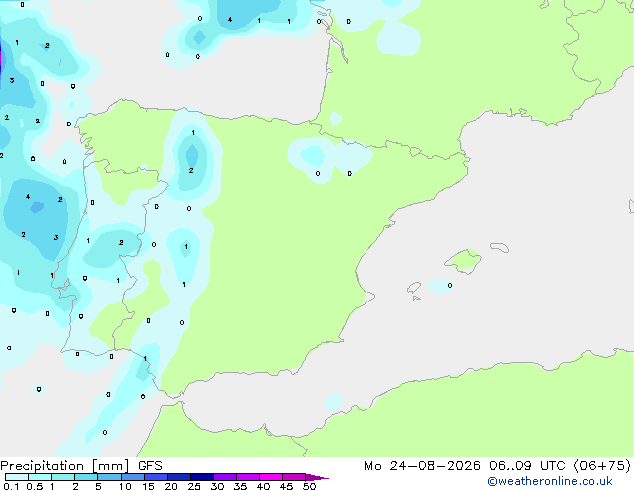Screen dimensions: 634x490
Task: Click the "0.5" legend label
Action: tap(35, 486)
